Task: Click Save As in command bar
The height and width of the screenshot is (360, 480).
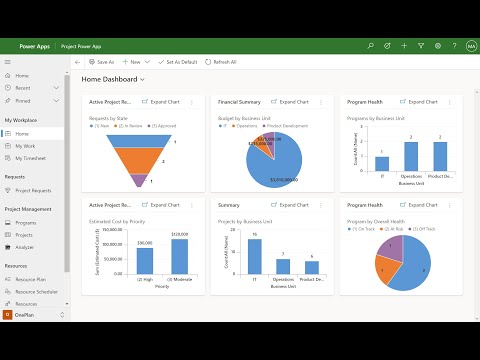Action: tap(102, 62)
